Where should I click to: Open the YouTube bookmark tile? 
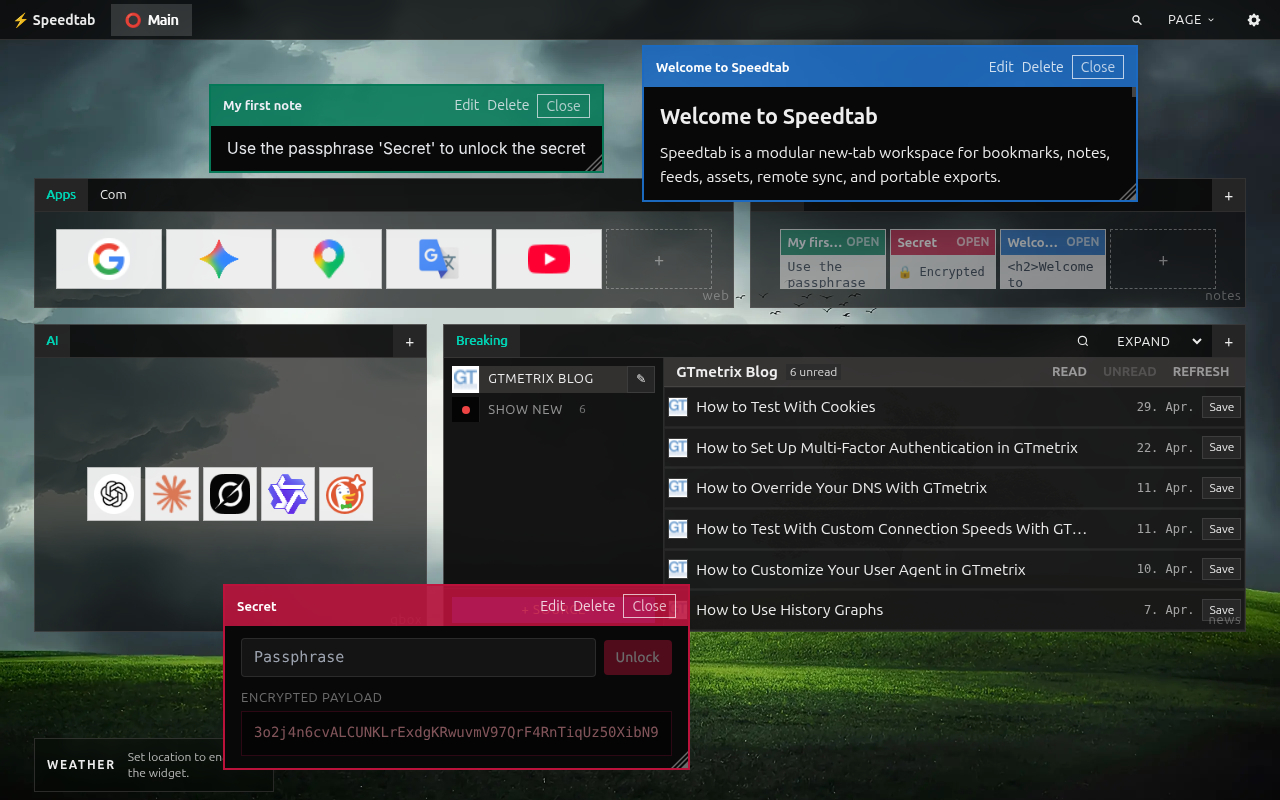(x=549, y=259)
